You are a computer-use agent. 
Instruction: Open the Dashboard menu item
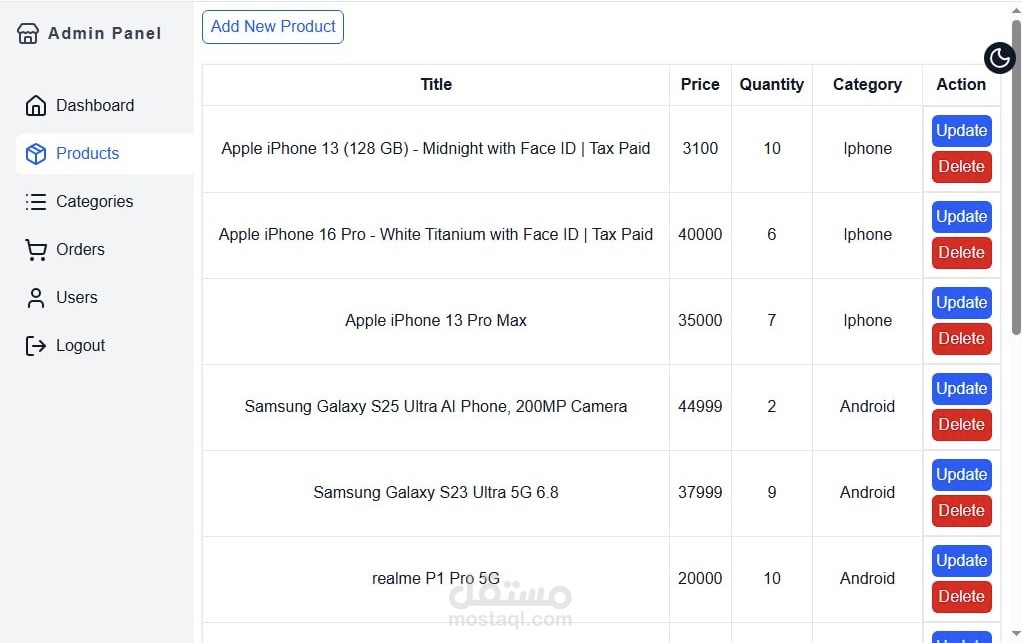(x=95, y=106)
